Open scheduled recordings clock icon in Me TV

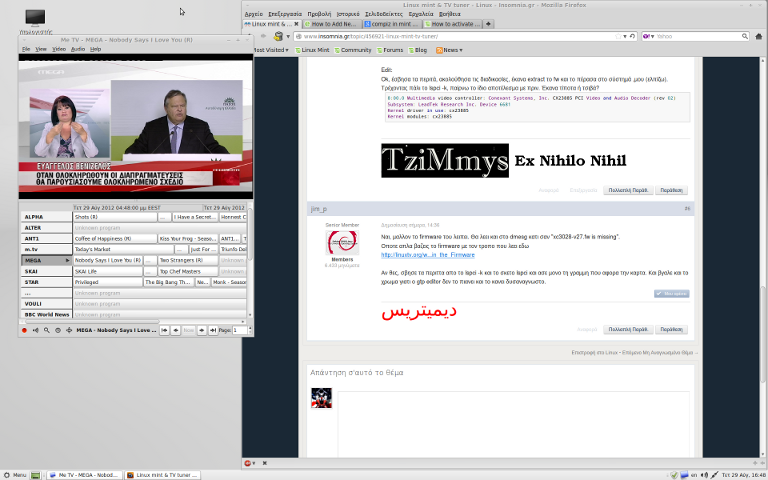coord(58,331)
